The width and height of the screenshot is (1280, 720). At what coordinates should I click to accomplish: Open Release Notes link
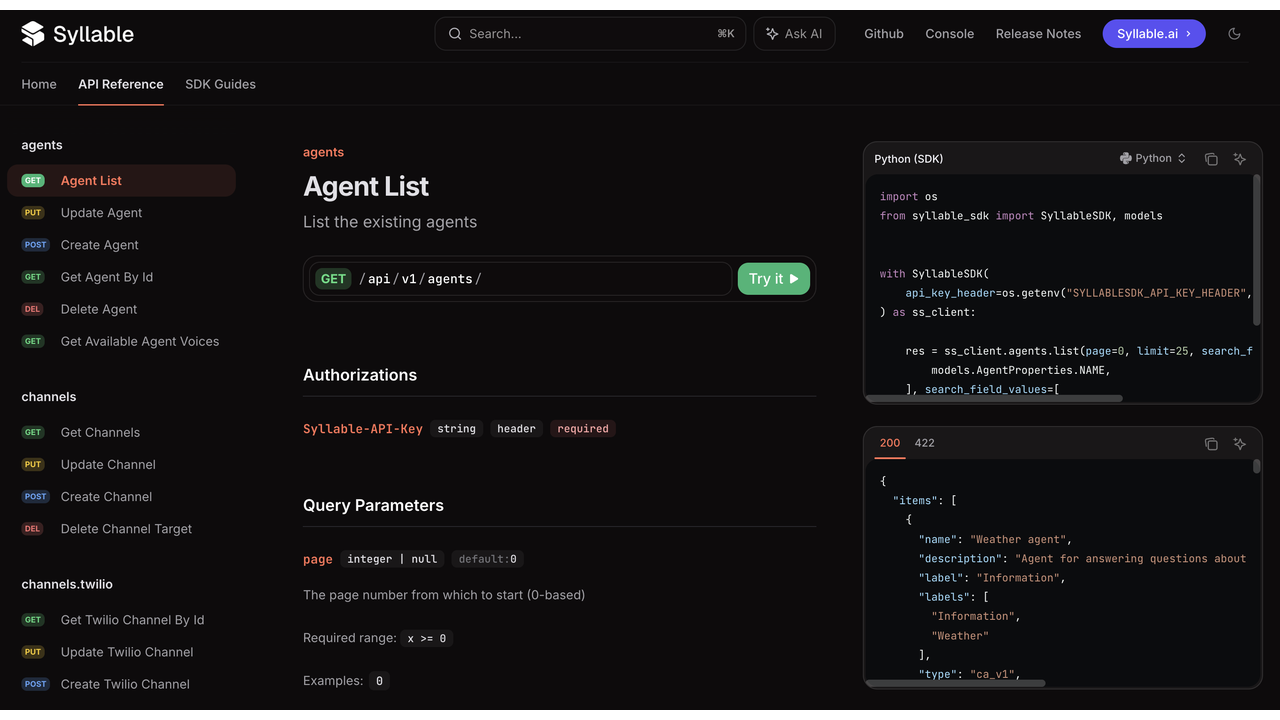point(1038,34)
